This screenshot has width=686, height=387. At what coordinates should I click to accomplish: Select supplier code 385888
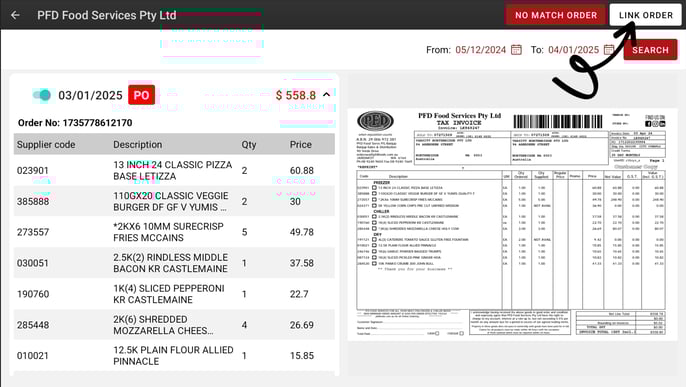point(33,202)
